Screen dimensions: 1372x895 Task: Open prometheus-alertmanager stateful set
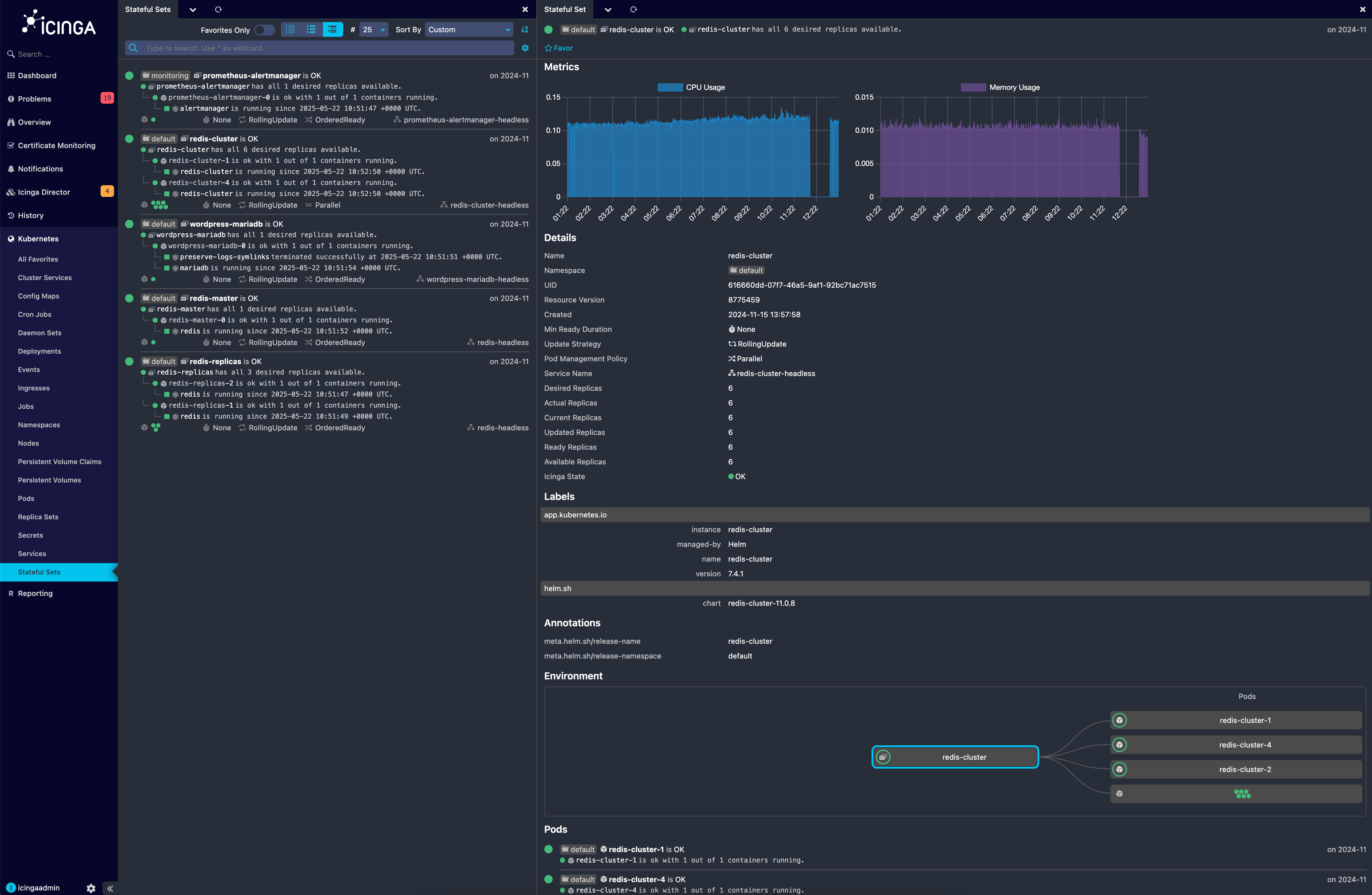[251, 75]
